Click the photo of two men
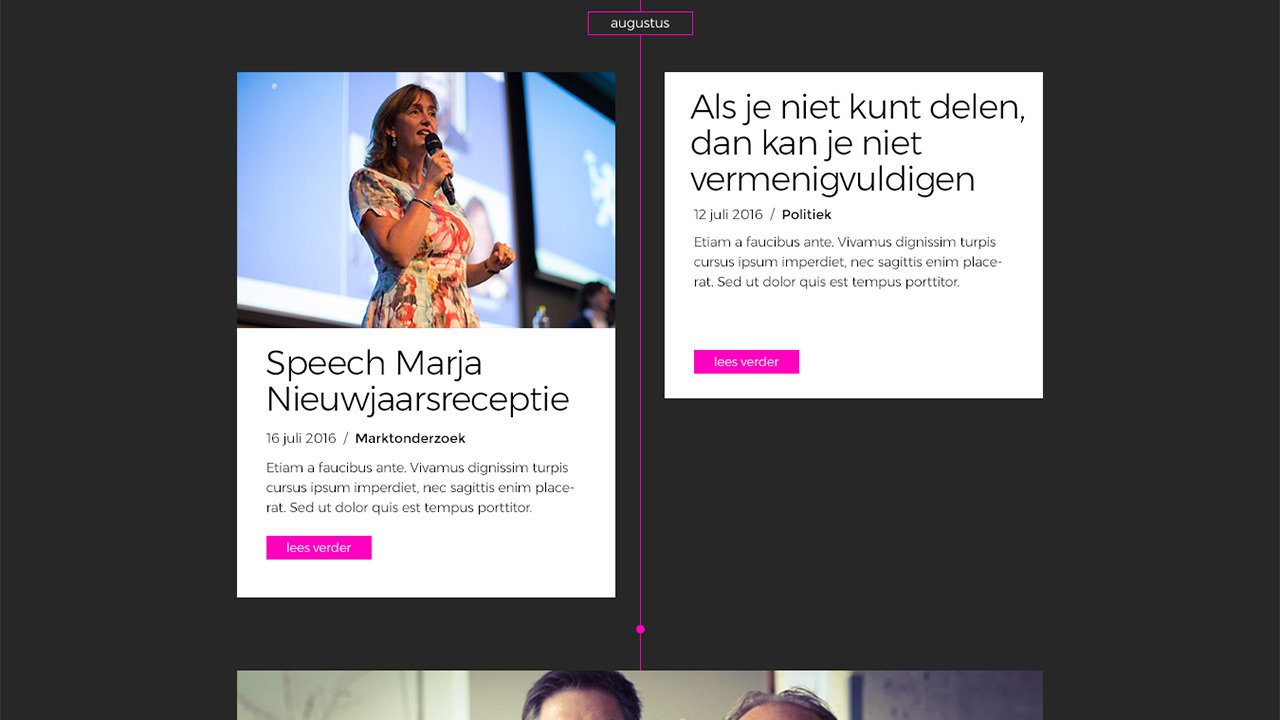The width and height of the screenshot is (1280, 720). point(640,695)
